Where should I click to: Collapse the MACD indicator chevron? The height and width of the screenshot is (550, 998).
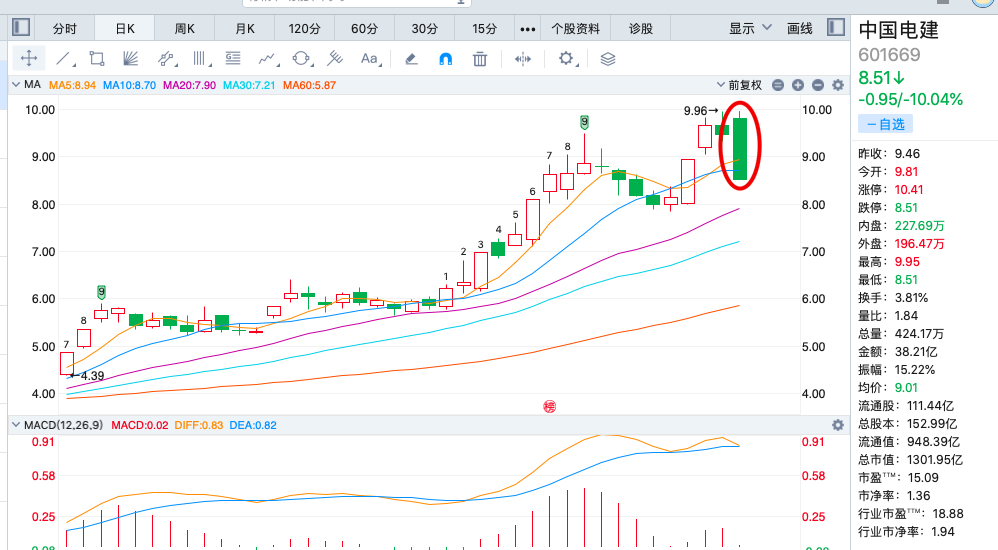point(16,425)
